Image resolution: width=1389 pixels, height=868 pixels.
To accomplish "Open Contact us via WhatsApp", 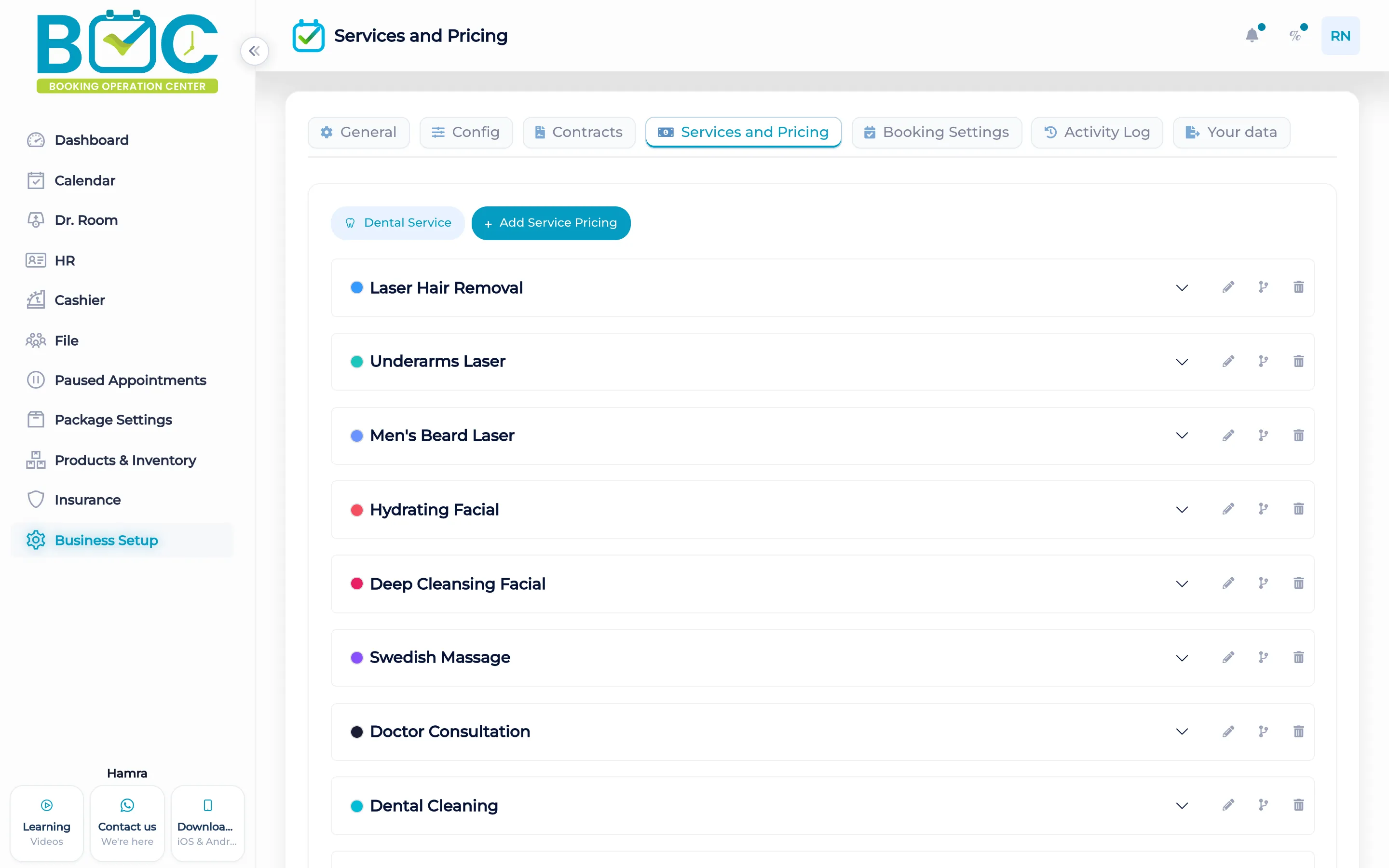I will pos(127,823).
